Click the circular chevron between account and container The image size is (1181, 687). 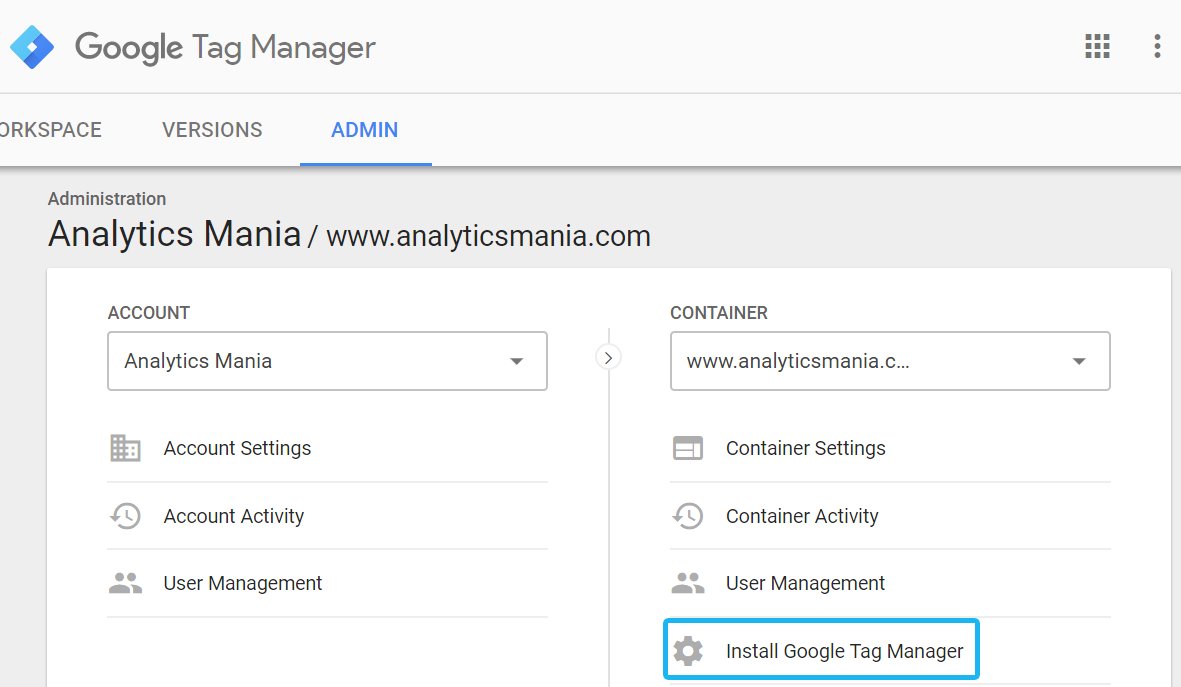(x=608, y=357)
